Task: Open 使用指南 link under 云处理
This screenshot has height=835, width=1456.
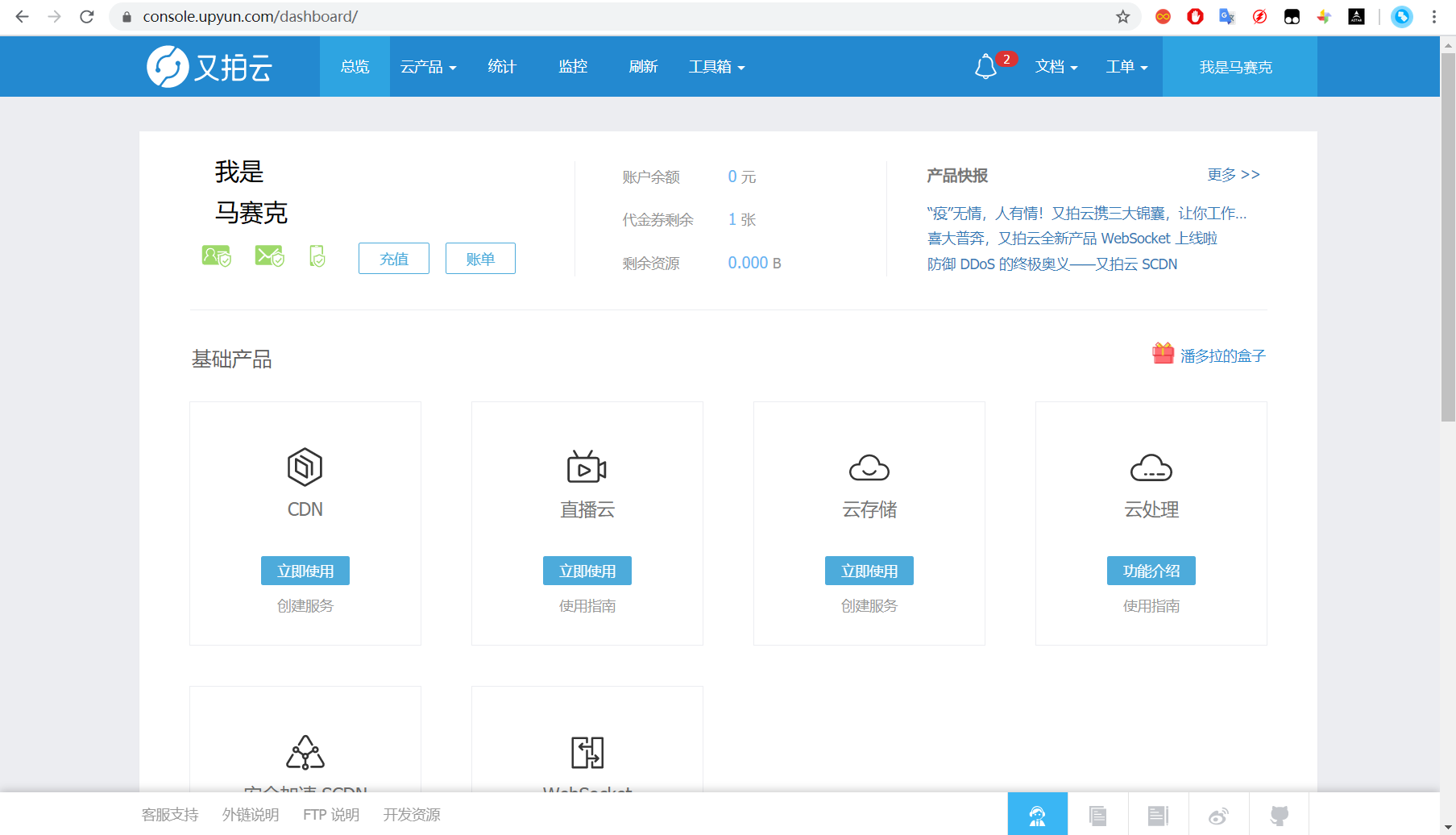Action: pyautogui.click(x=1151, y=606)
